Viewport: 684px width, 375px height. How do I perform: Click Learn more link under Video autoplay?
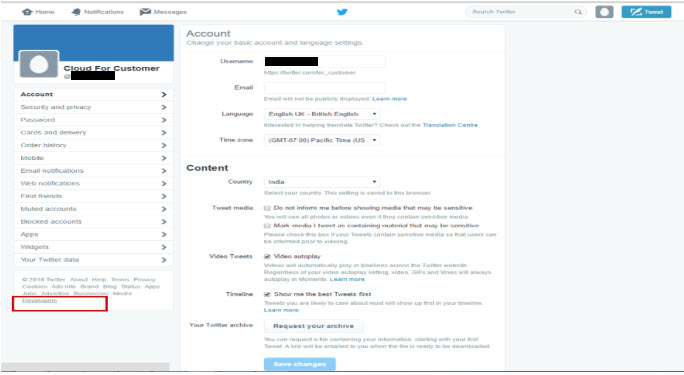[347, 279]
